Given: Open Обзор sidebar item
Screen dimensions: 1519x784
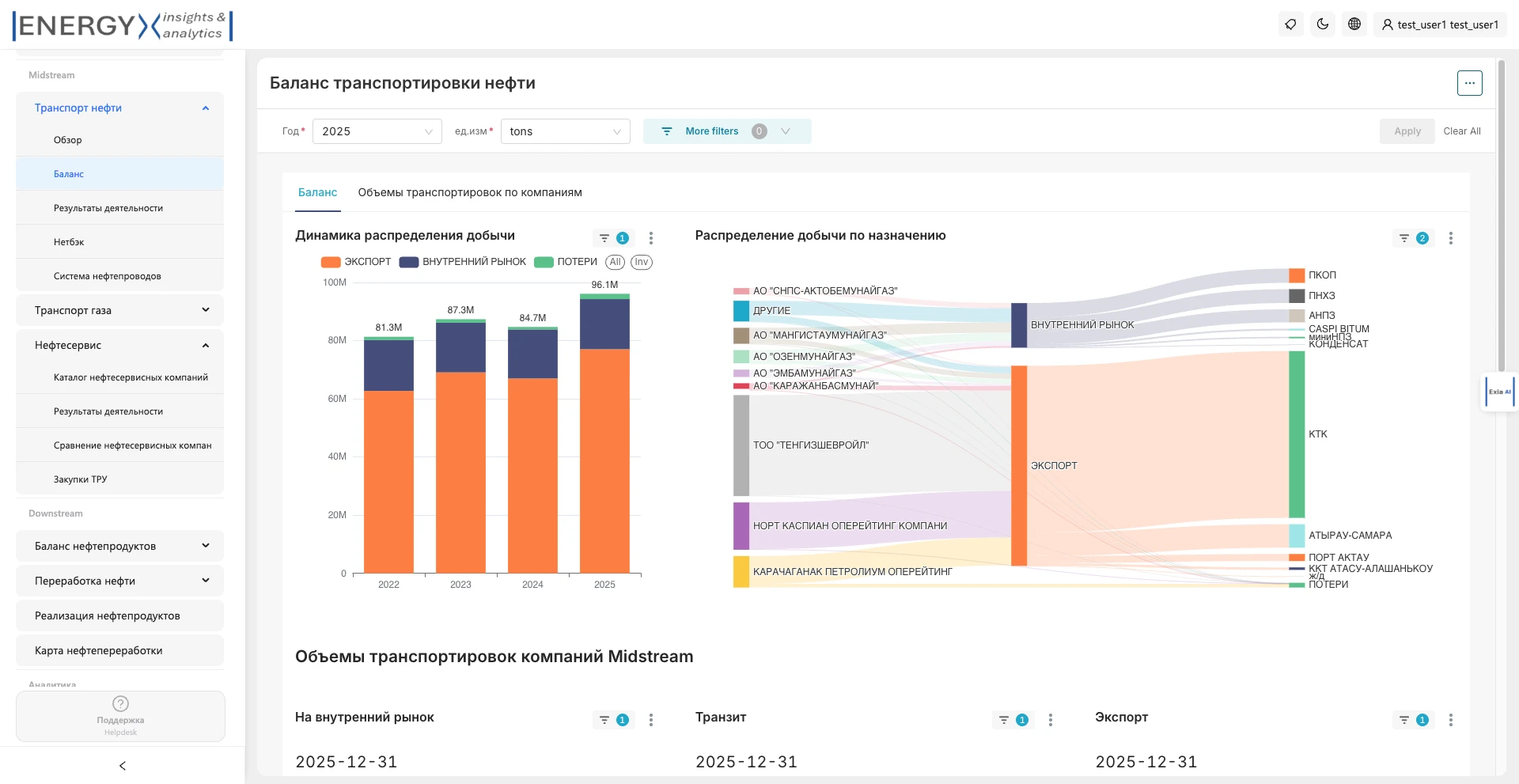Looking at the screenshot, I should click(x=120, y=140).
